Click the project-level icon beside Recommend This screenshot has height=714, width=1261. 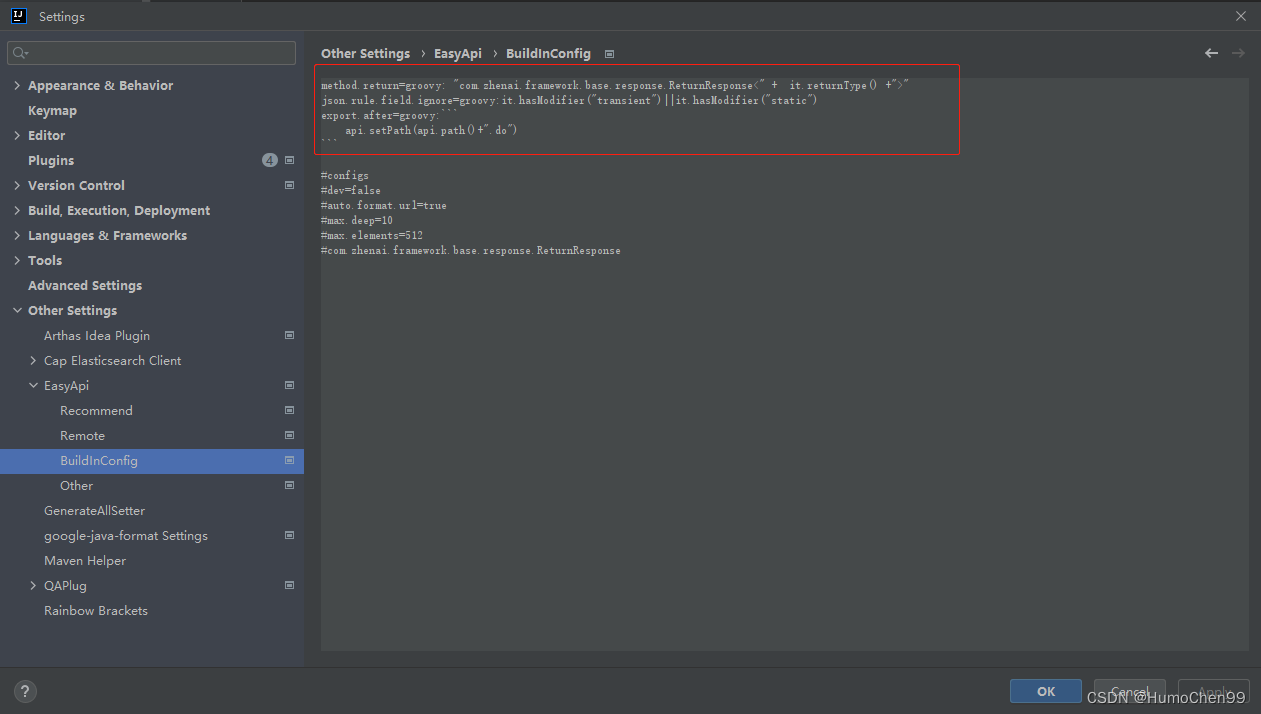[x=289, y=410]
